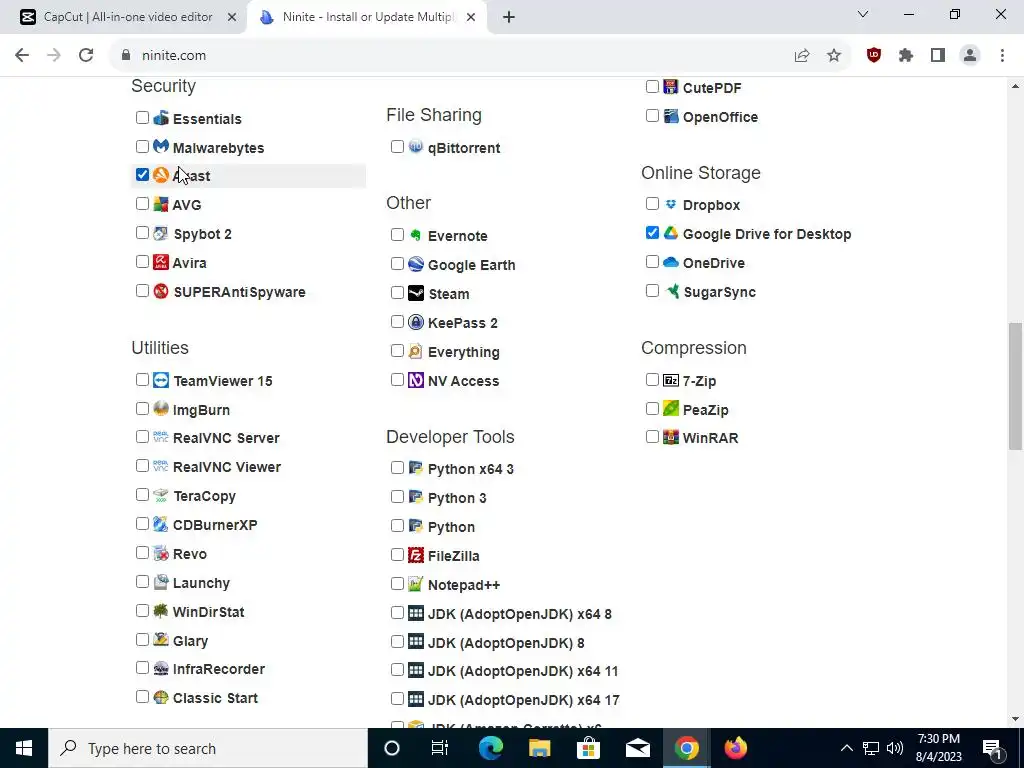The height and width of the screenshot is (768, 1024).
Task: Open Chrome side panel button
Action: (938, 56)
